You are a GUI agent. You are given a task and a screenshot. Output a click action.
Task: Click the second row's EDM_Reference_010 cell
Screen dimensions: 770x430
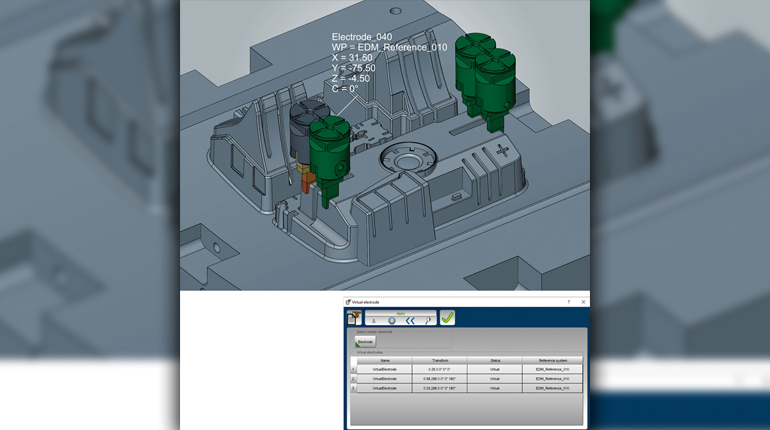click(x=551, y=379)
